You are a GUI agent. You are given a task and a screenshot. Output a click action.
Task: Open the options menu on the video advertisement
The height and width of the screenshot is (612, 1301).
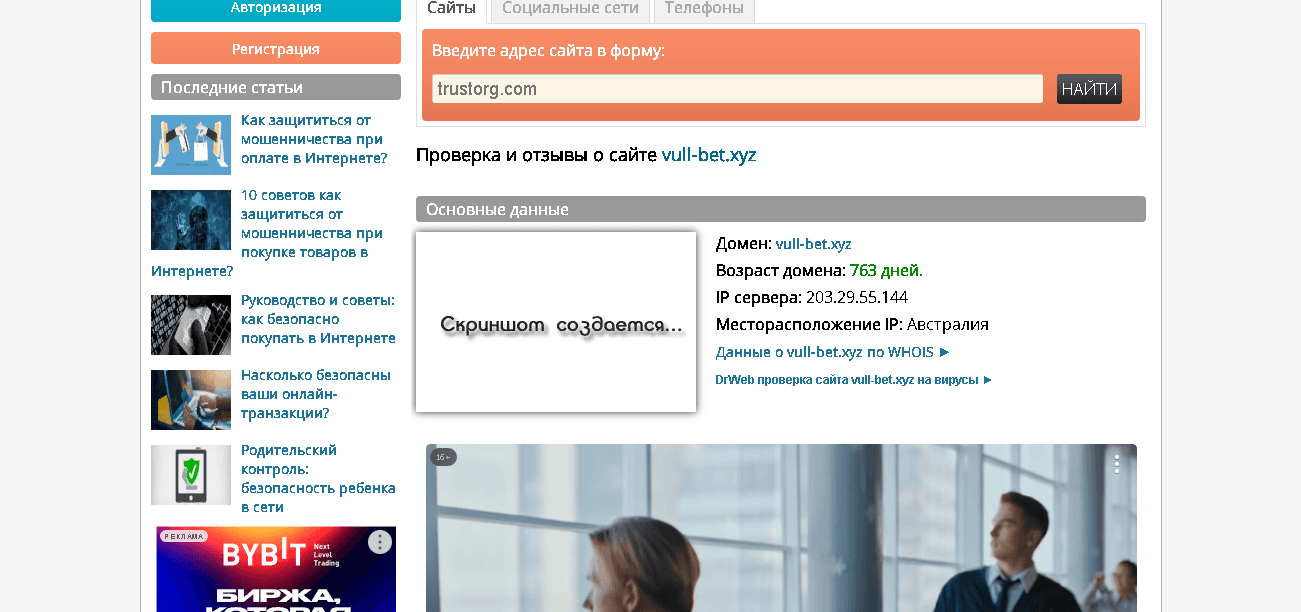point(1116,463)
